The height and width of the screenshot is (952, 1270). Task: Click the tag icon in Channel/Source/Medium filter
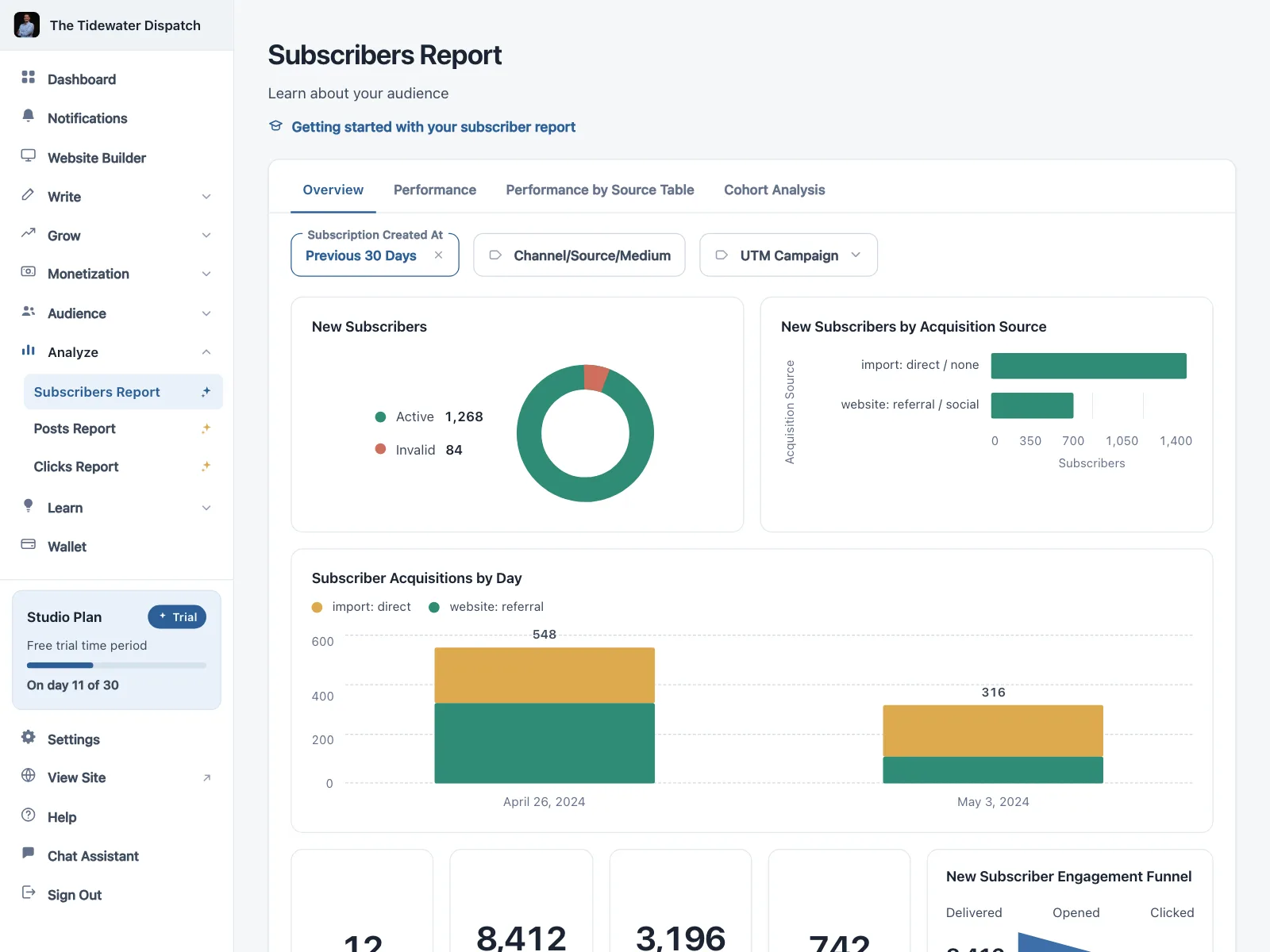click(495, 255)
